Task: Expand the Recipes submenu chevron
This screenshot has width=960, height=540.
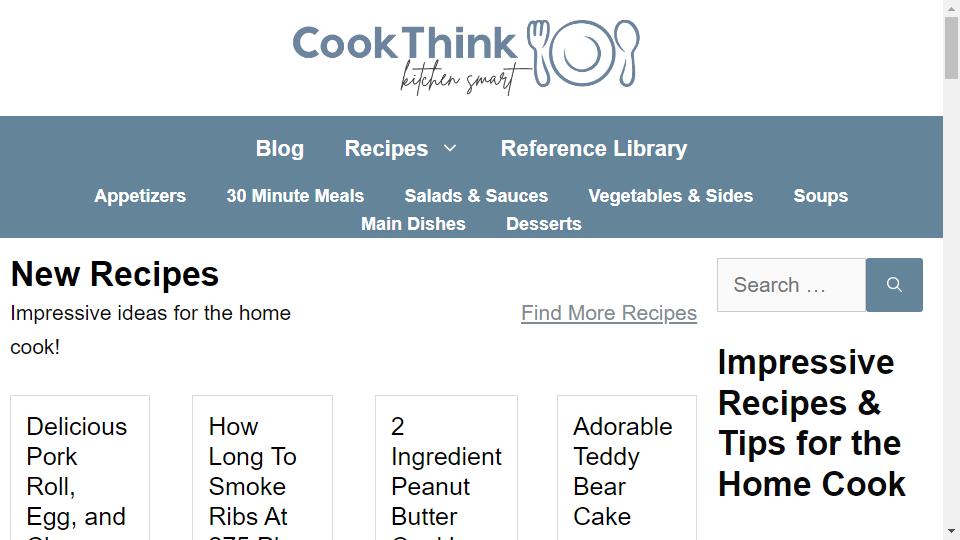Action: (450, 148)
